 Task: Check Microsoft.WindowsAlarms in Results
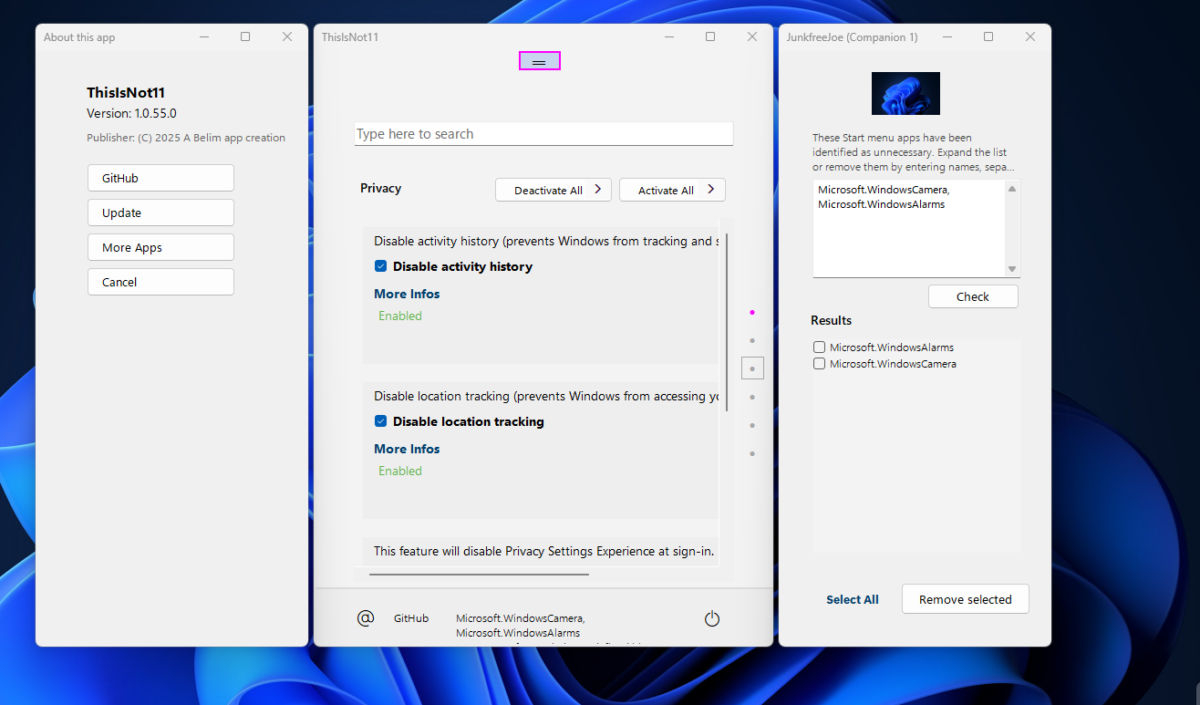pyautogui.click(x=819, y=347)
